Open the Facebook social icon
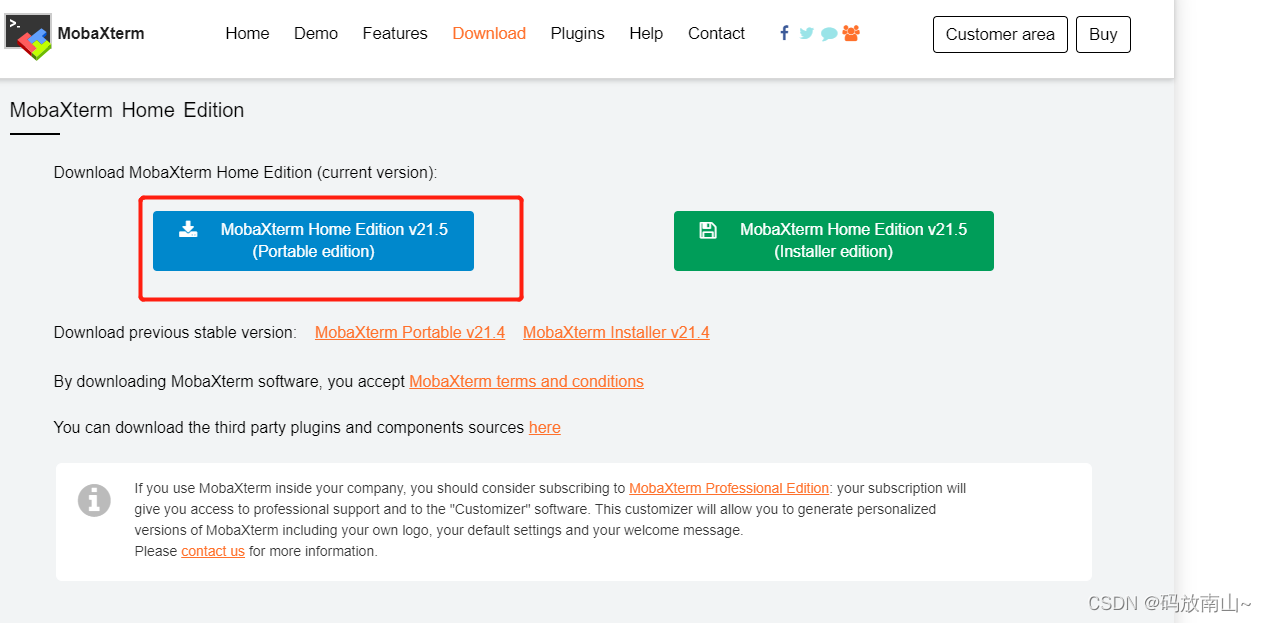The image size is (1266, 623). point(784,33)
